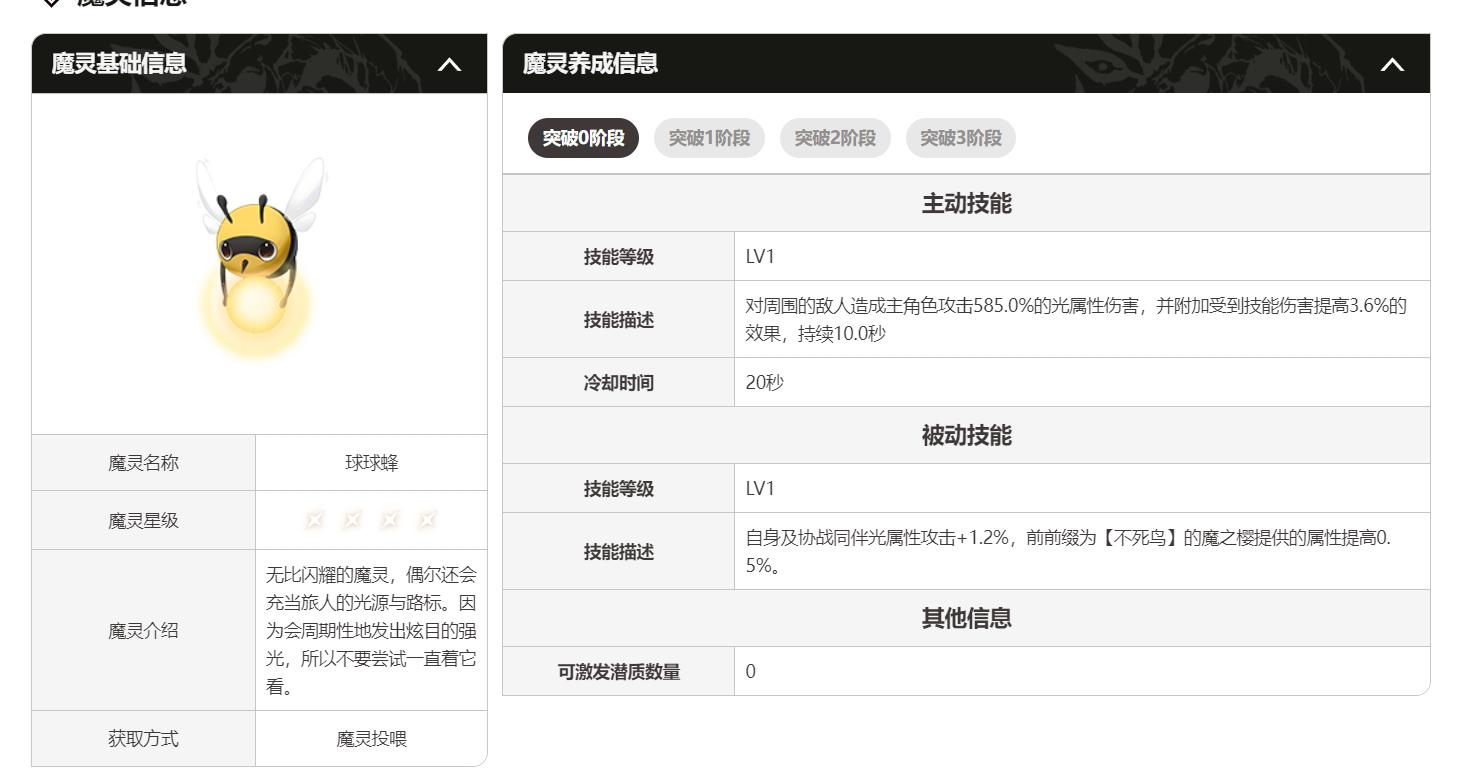
Task: Click the first star in 魔灵星级 row
Action: click(x=315, y=520)
